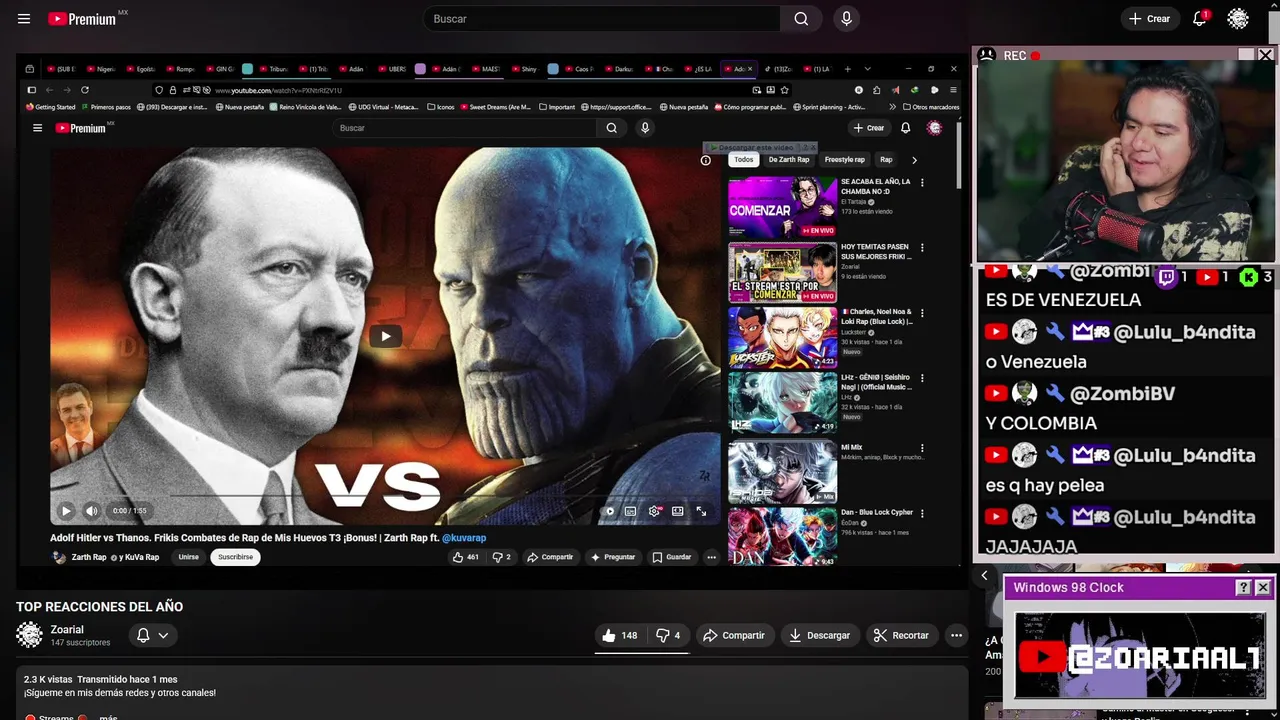This screenshot has width=1280, height=720.
Task: Click Compartir below the TOP REACCIONES video
Action: pos(733,635)
